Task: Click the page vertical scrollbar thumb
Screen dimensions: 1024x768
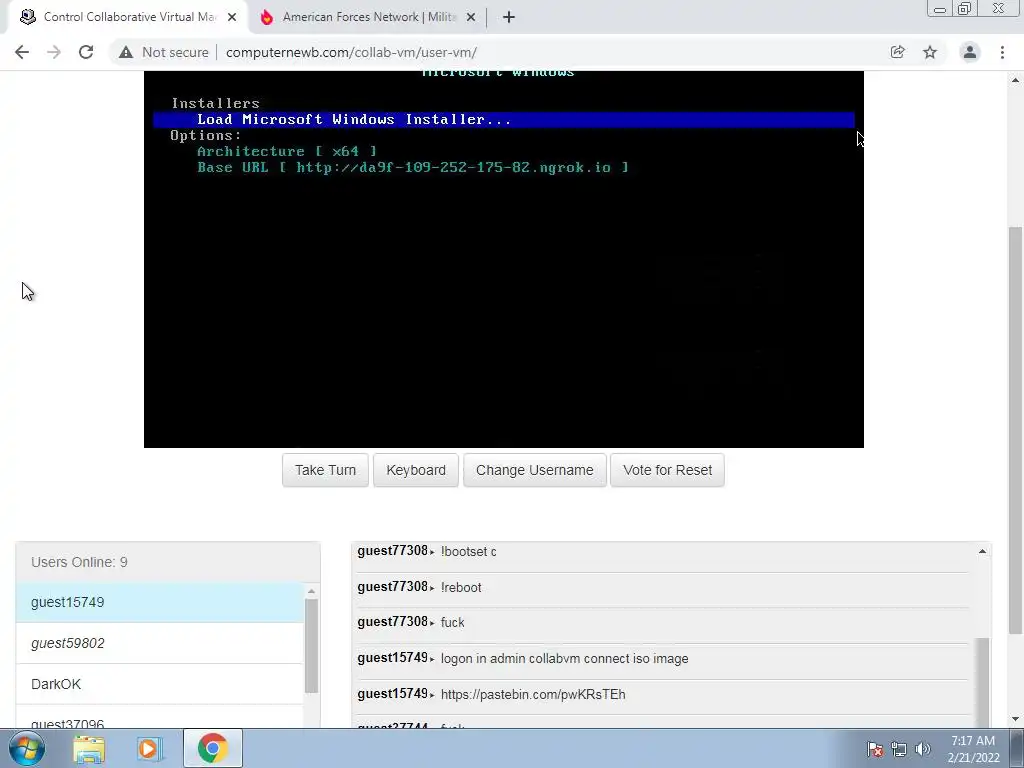Action: click(x=1015, y=430)
